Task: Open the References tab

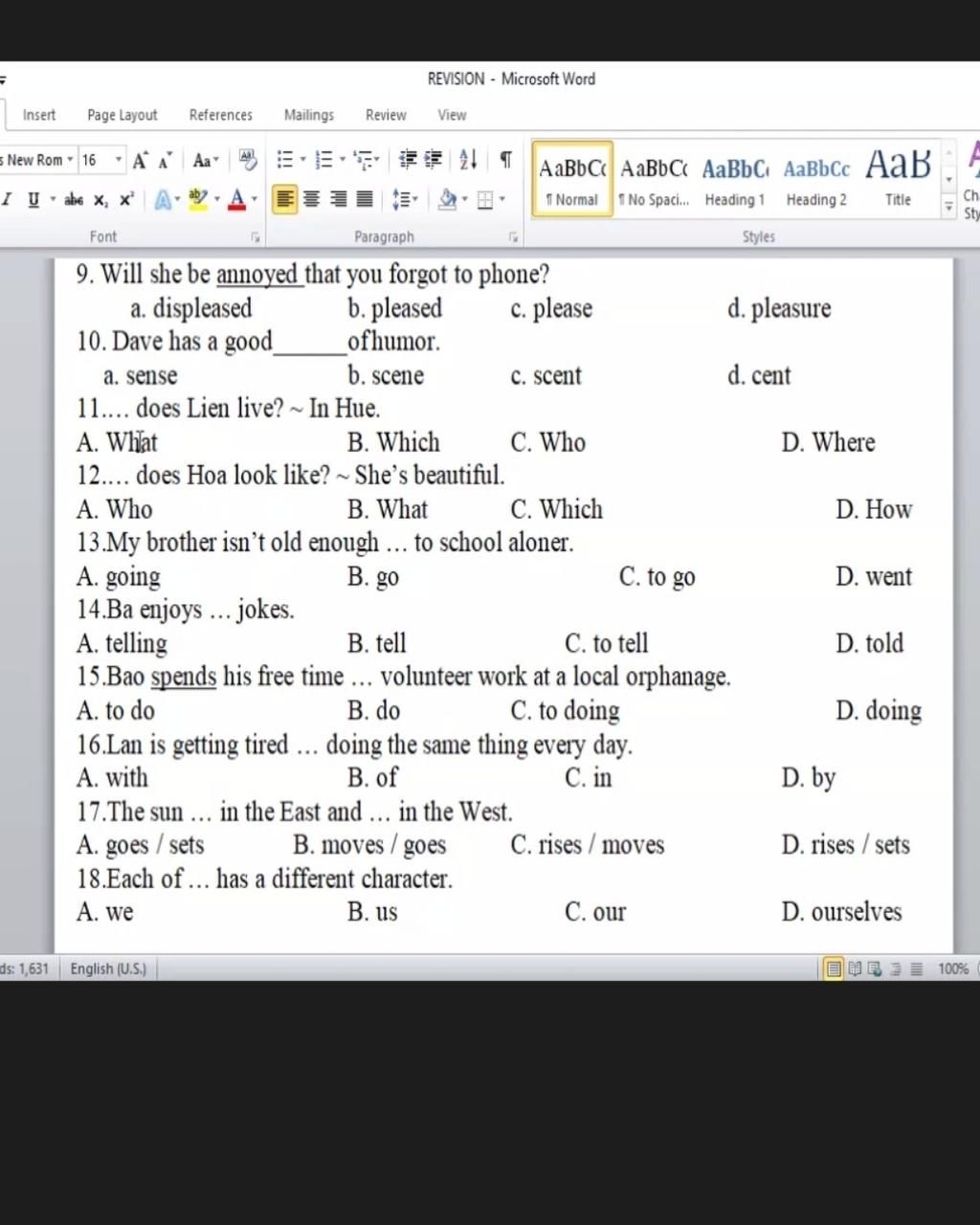Action: click(x=221, y=115)
